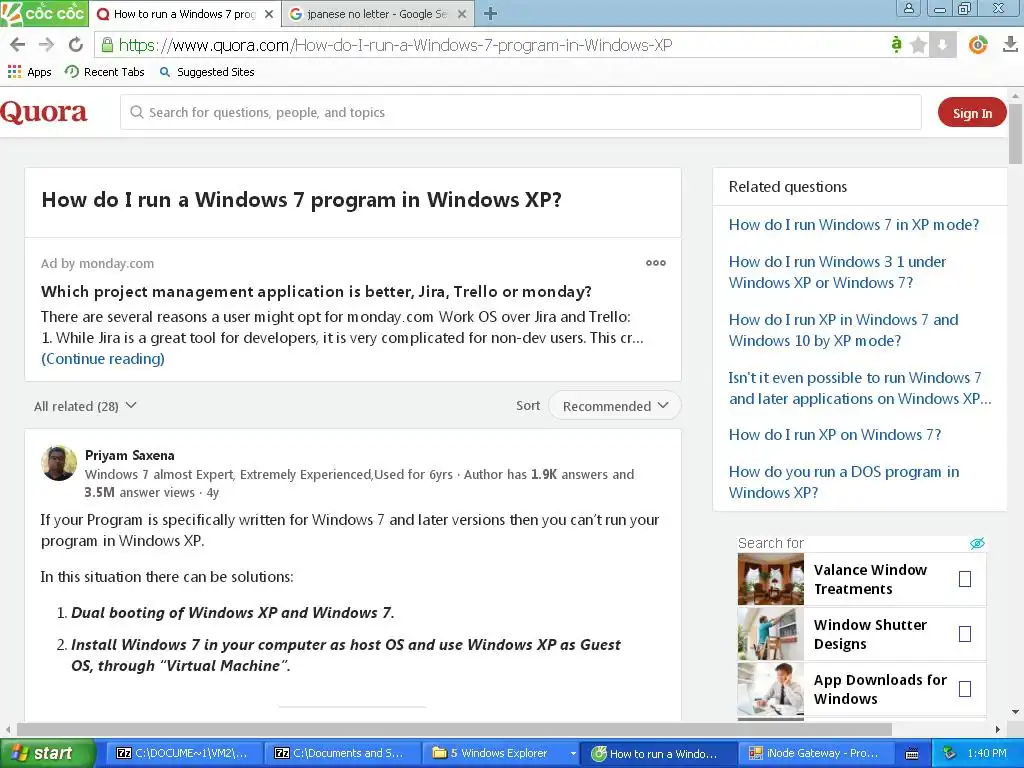
Task: Click the Priyam Saxena author name
Action: pos(129,455)
